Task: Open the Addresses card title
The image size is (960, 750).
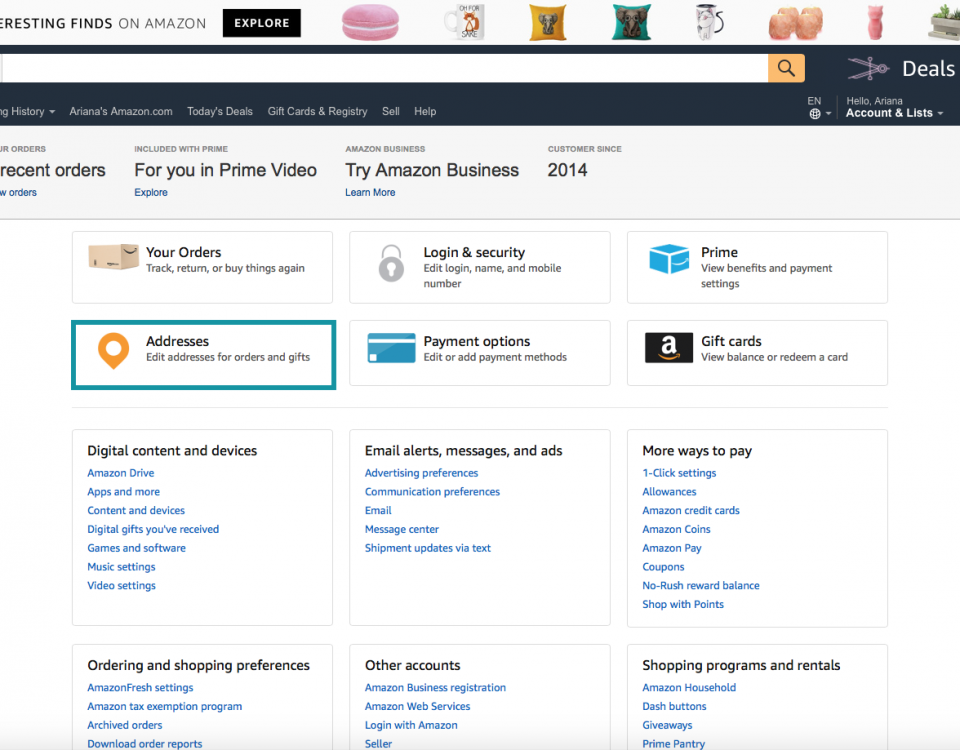Action: [177, 341]
